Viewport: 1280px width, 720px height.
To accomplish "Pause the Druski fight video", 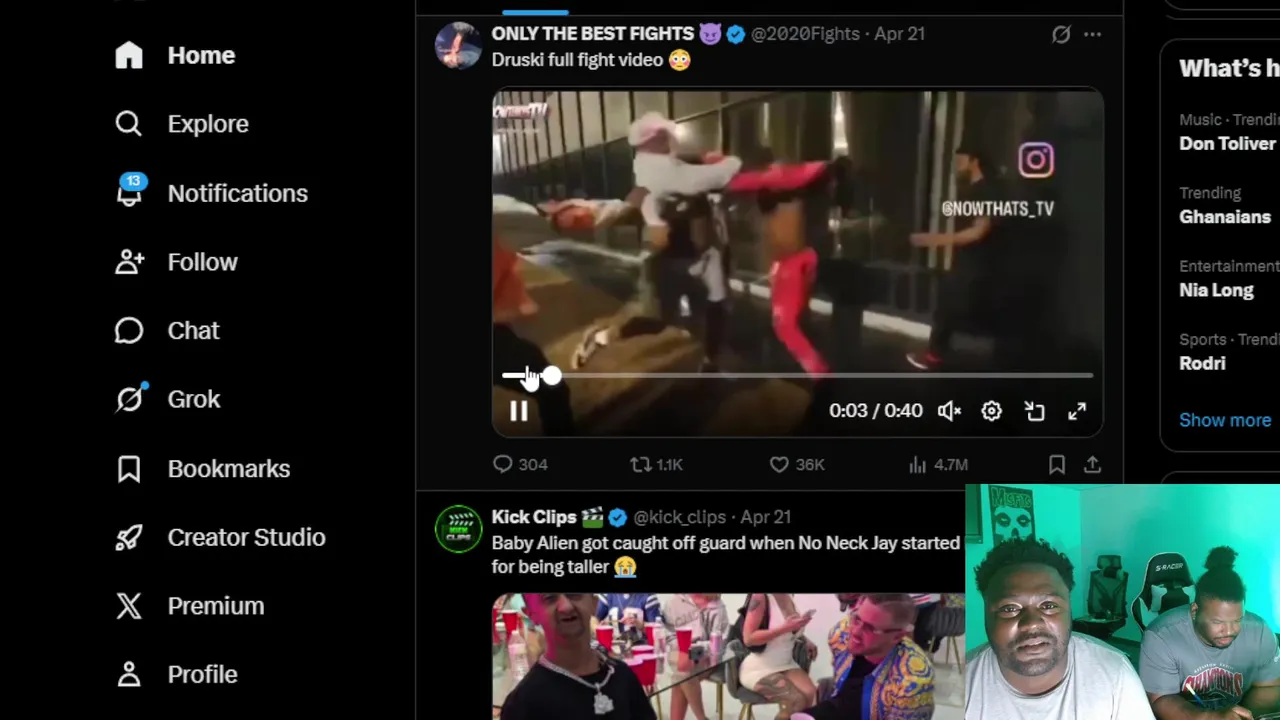I will click(x=518, y=411).
